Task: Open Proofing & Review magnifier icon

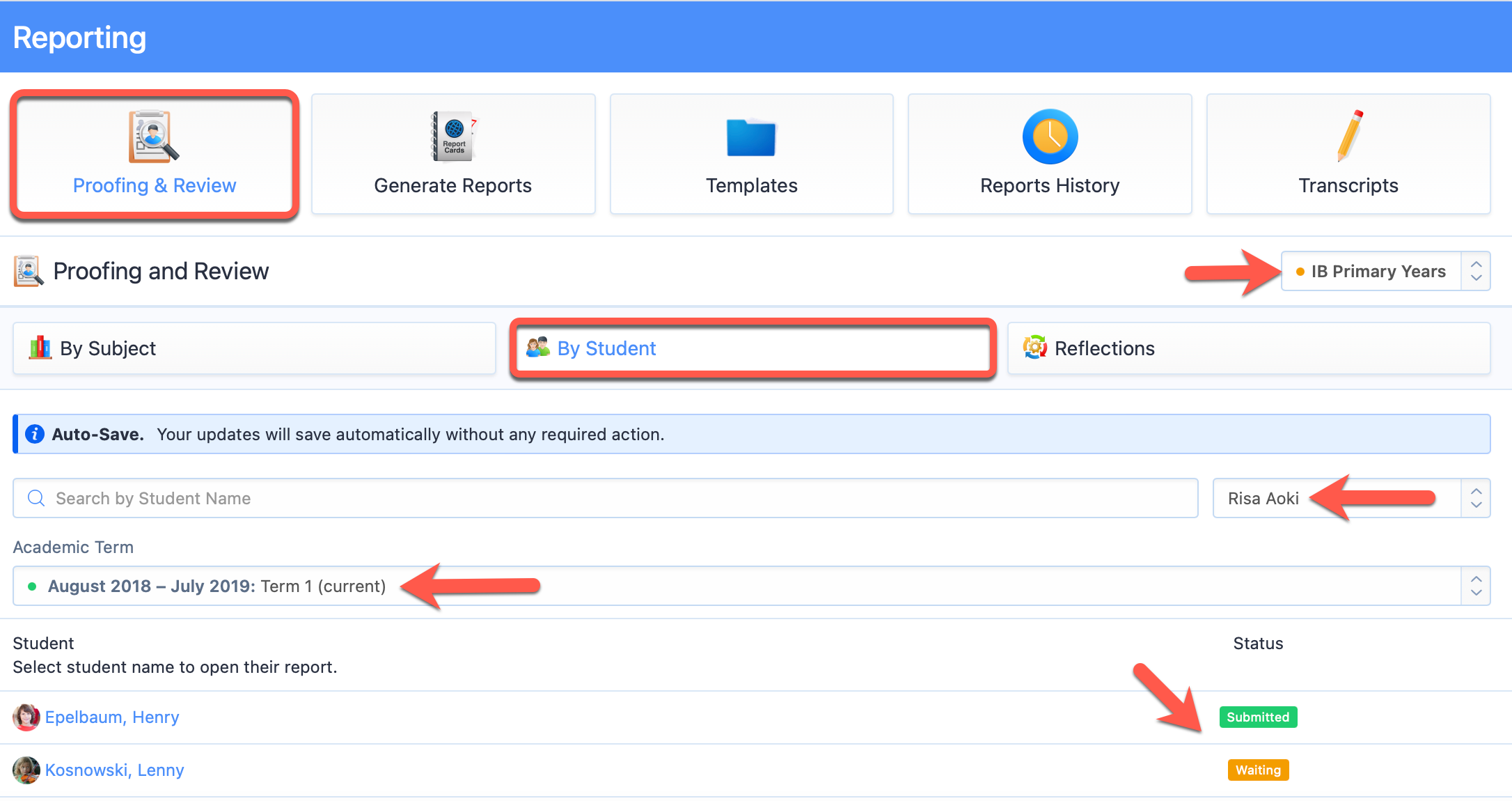Action: point(154,136)
